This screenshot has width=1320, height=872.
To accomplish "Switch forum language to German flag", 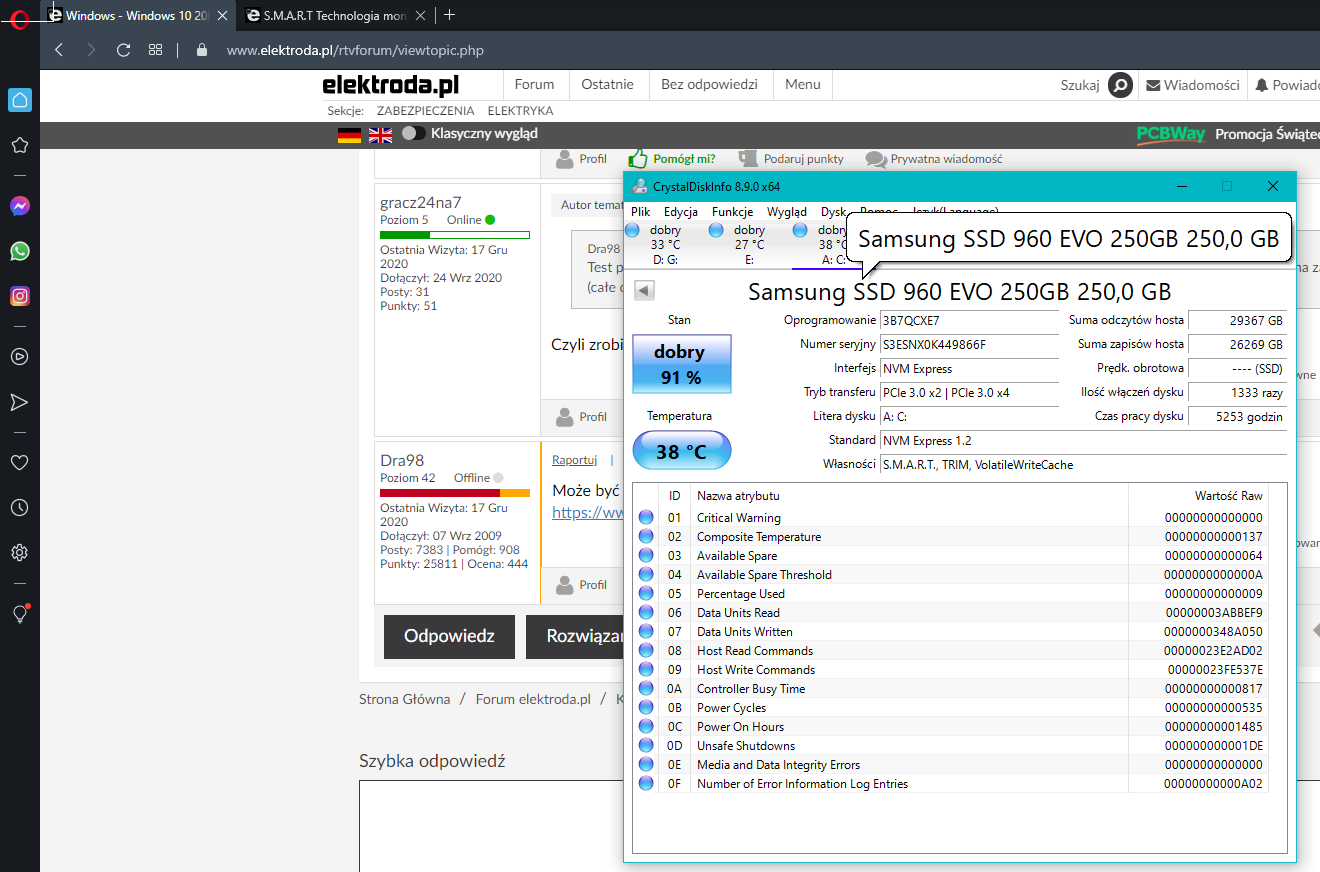I will (349, 135).
